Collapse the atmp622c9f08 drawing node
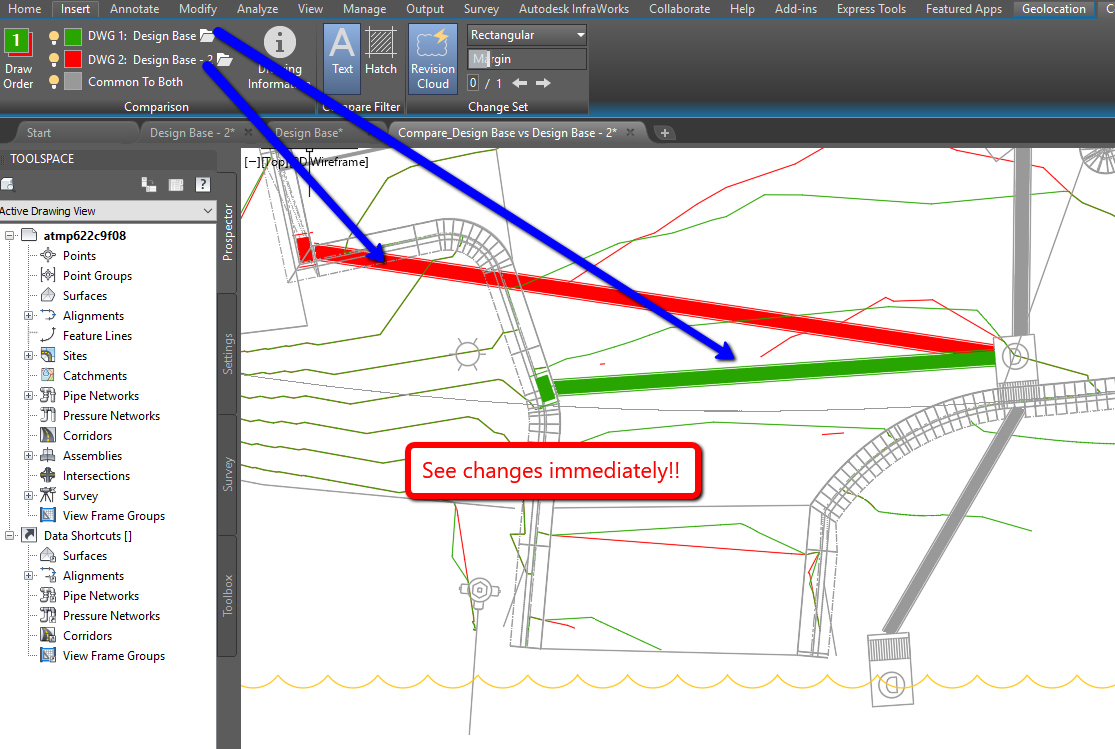Image resolution: width=1115 pixels, height=749 pixels. pyautogui.click(x=9, y=235)
